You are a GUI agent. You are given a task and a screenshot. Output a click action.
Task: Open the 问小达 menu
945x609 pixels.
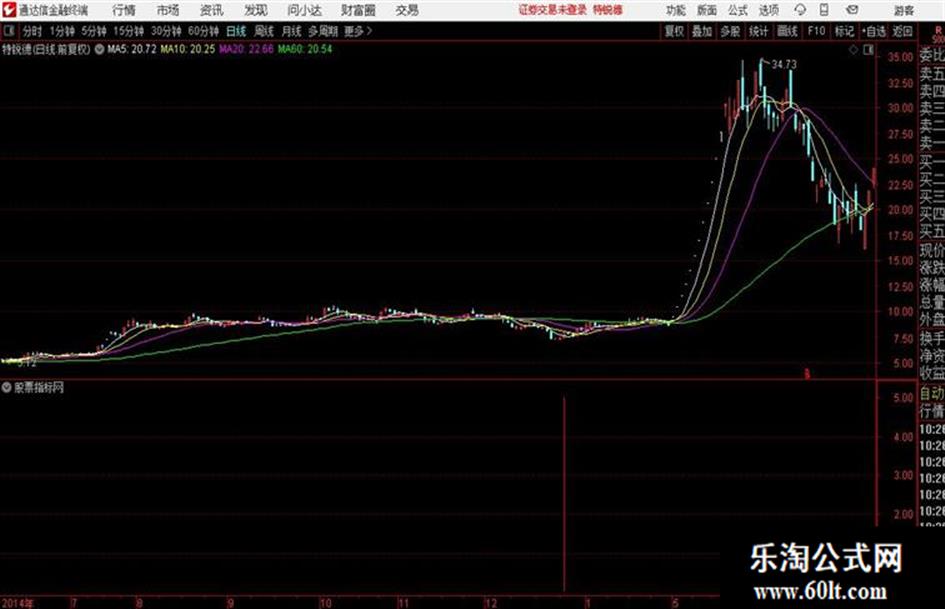click(x=304, y=10)
